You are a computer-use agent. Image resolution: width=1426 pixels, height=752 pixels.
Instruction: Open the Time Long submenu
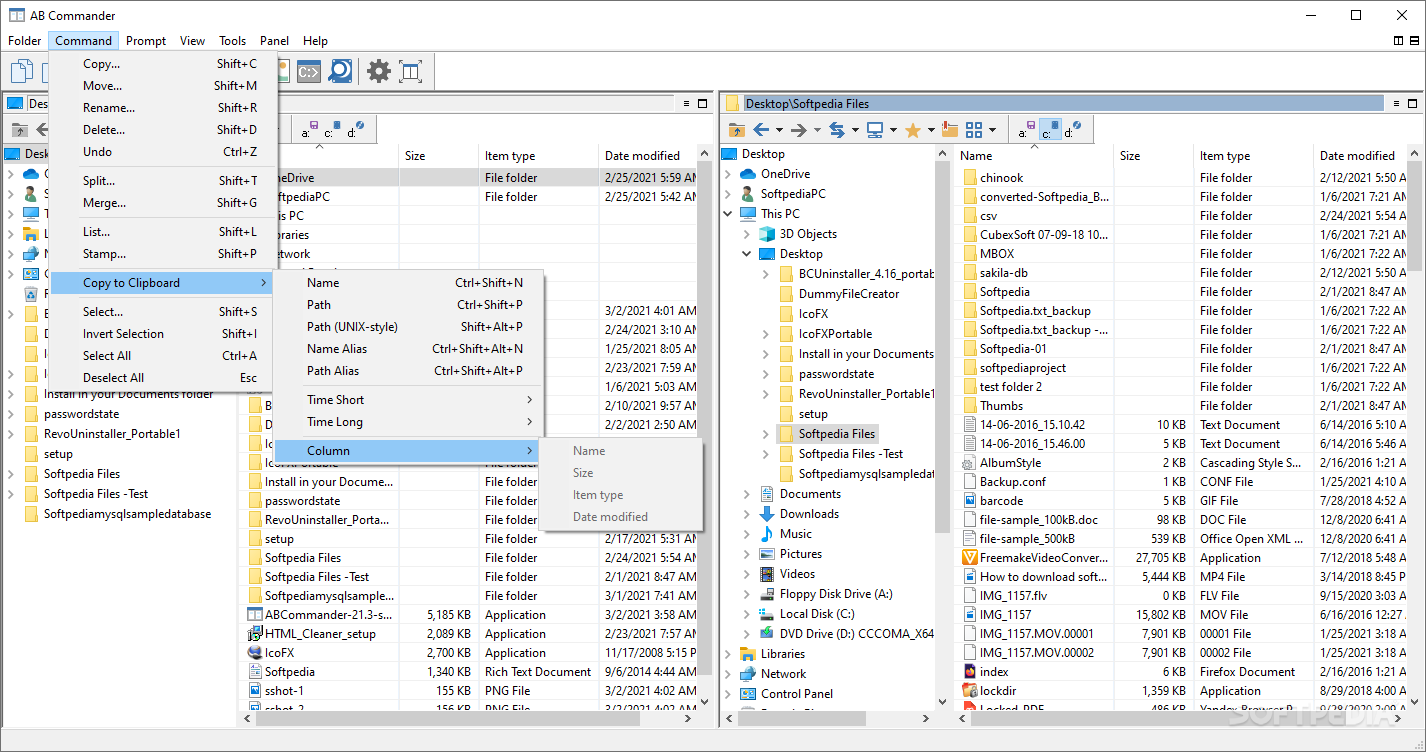point(409,422)
